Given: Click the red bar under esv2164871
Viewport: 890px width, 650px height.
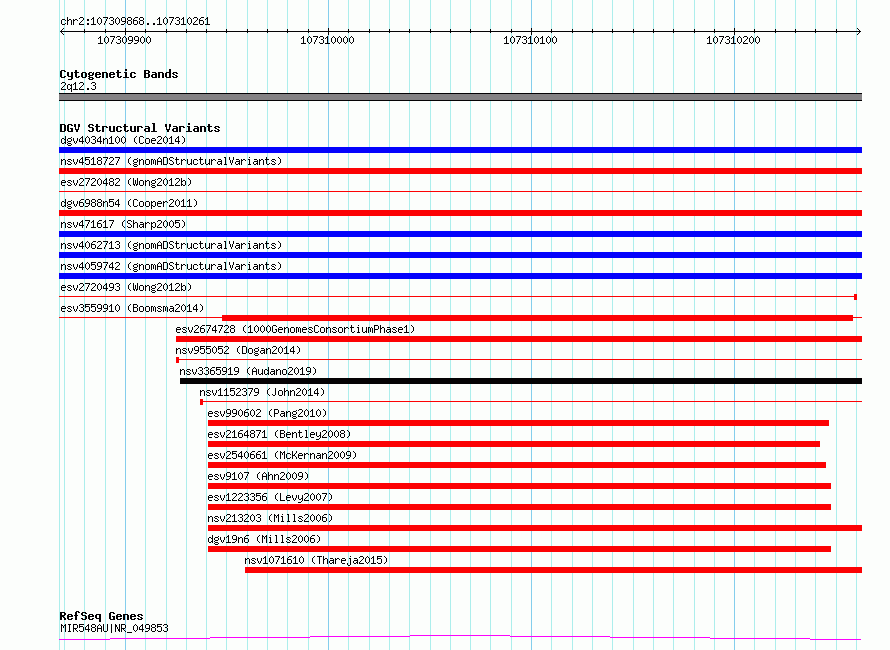Looking at the screenshot, I should pyautogui.click(x=514, y=444).
